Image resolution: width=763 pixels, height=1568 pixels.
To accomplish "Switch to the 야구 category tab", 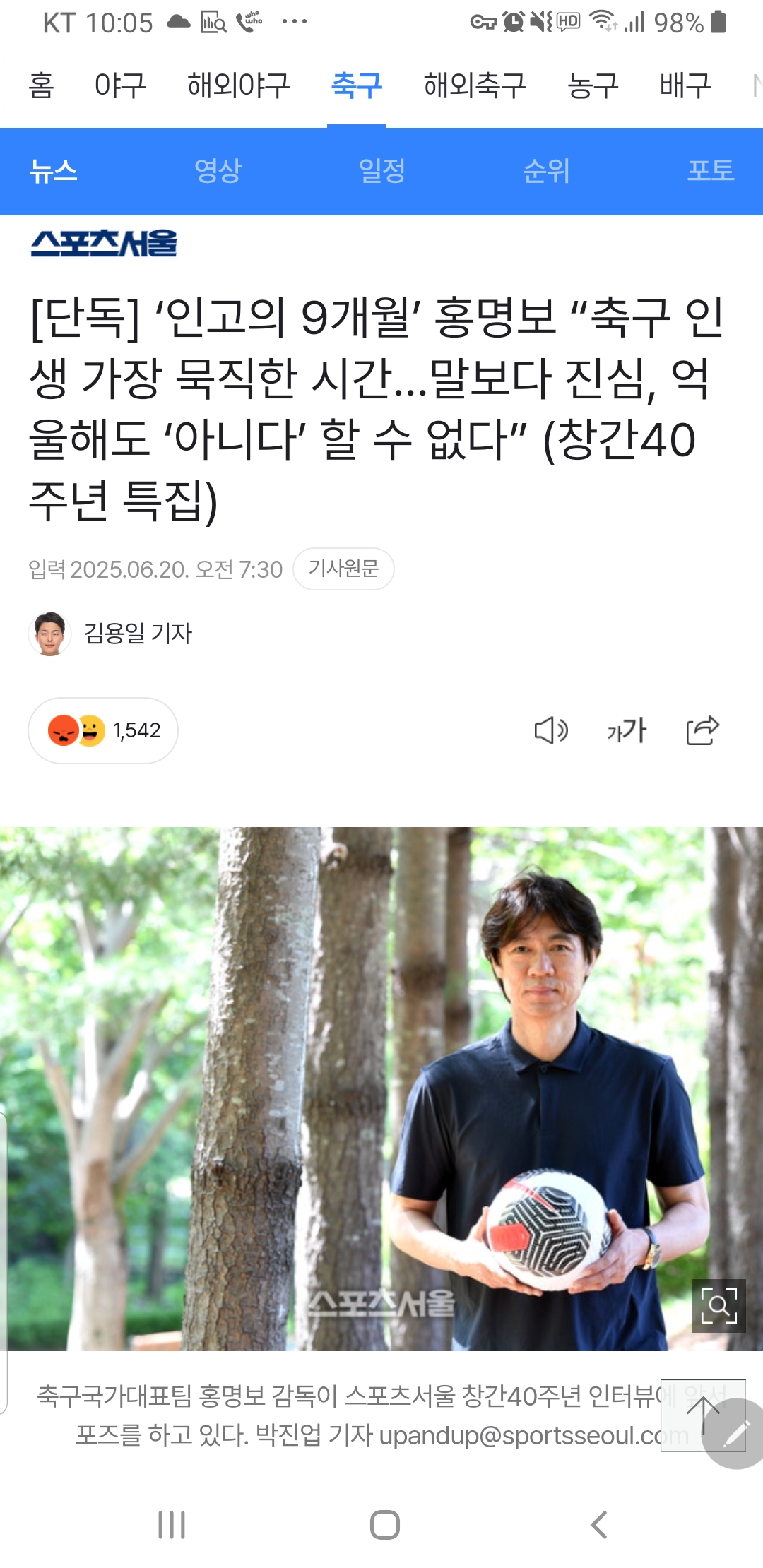I will (120, 85).
